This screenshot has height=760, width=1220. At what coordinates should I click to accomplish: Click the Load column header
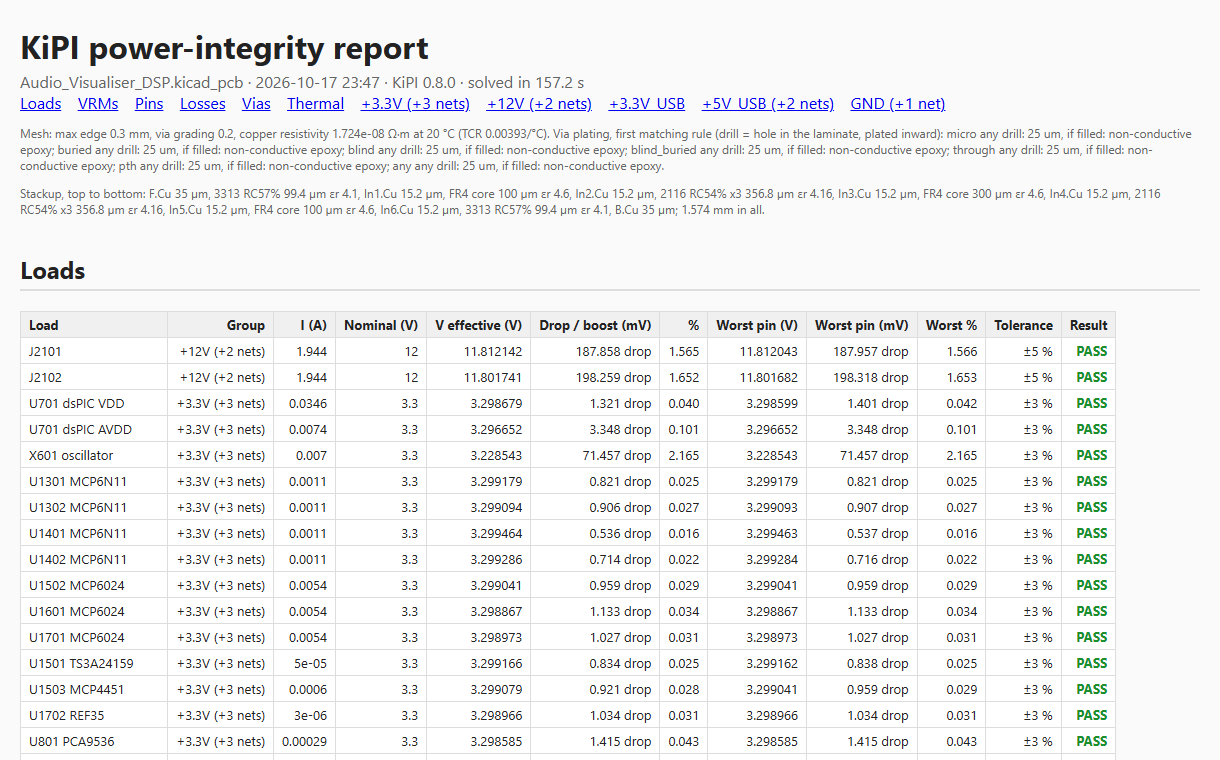pos(94,325)
